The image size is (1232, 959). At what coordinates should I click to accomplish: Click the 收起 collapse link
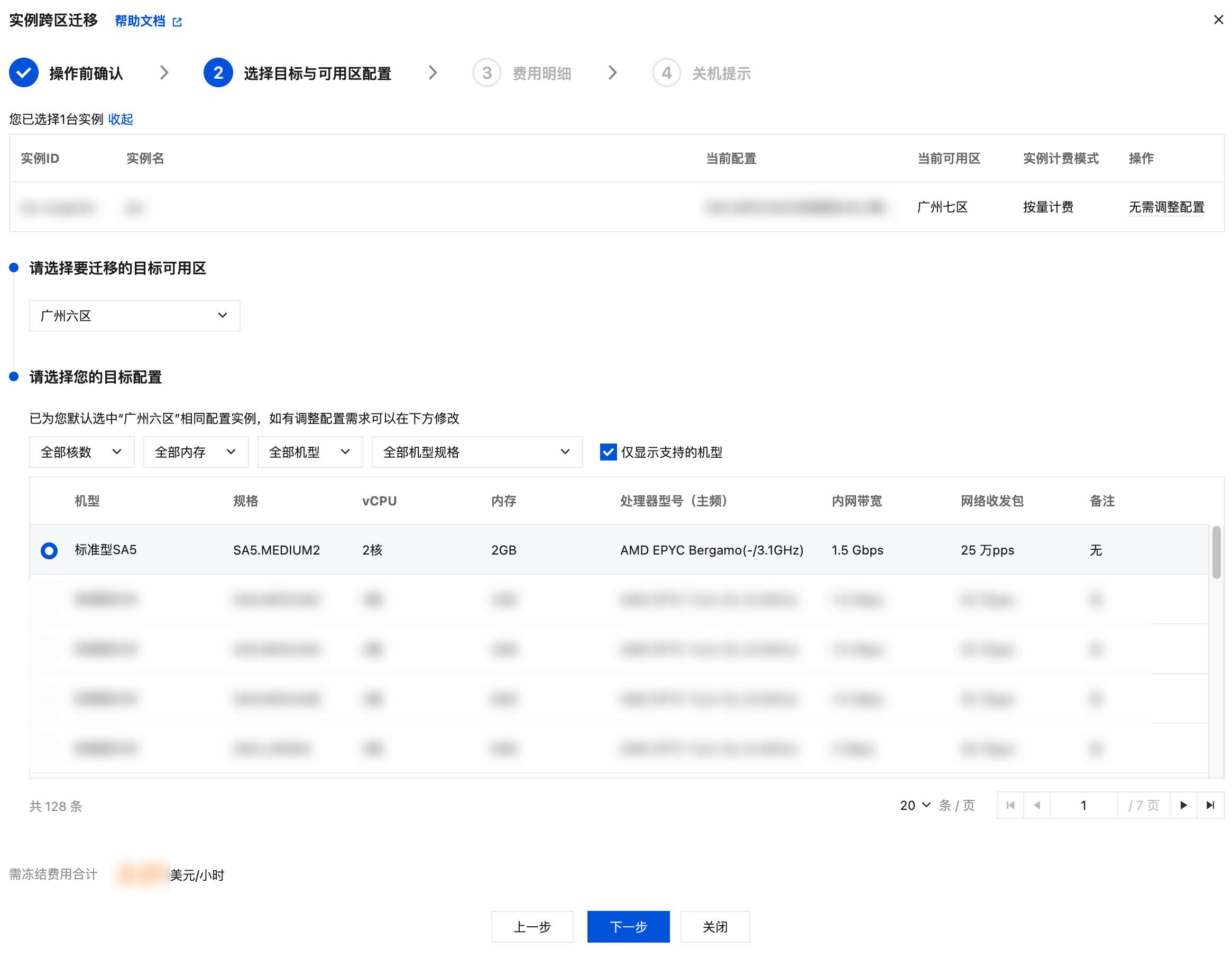point(120,119)
